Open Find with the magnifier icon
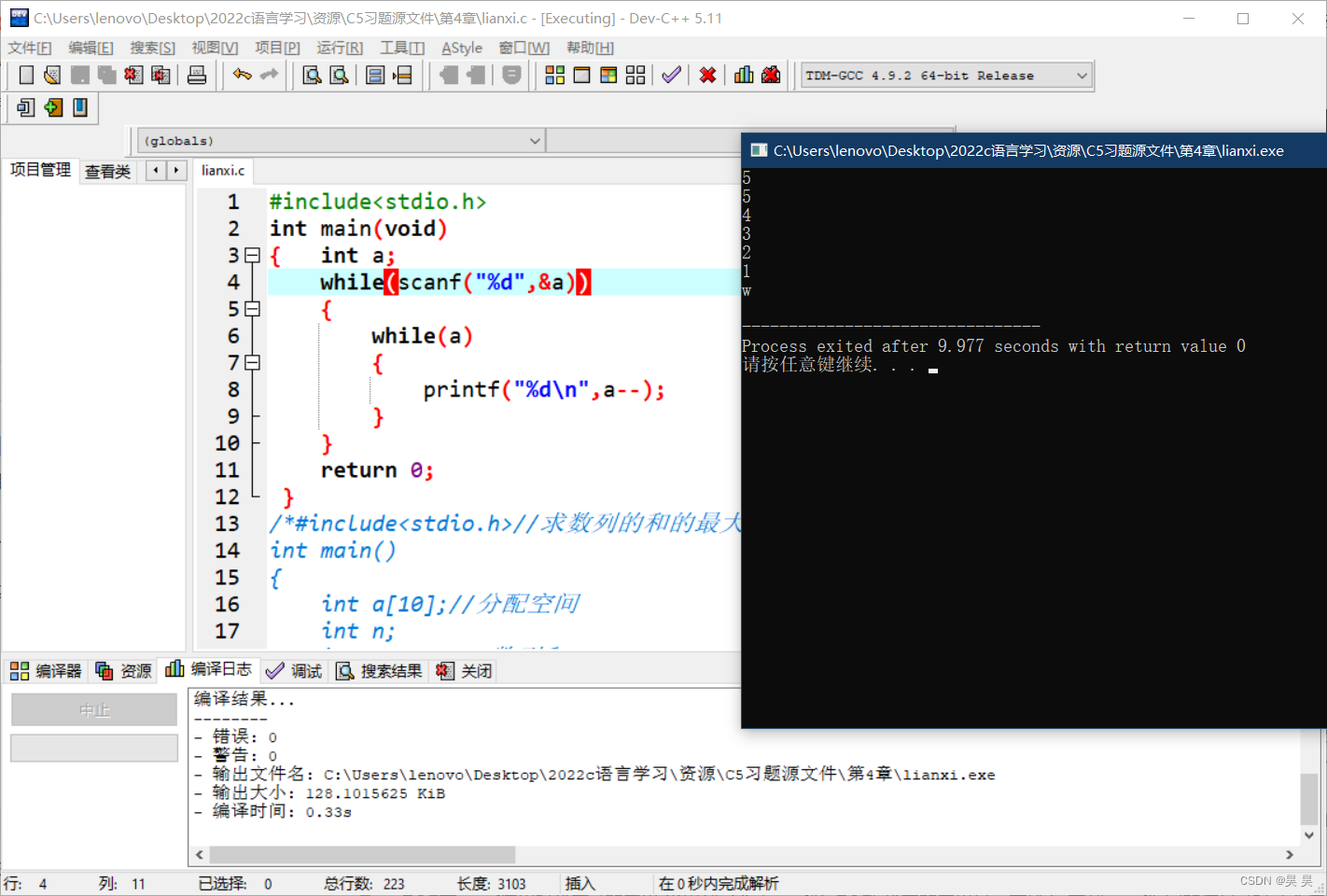The width and height of the screenshot is (1327, 896). point(313,75)
